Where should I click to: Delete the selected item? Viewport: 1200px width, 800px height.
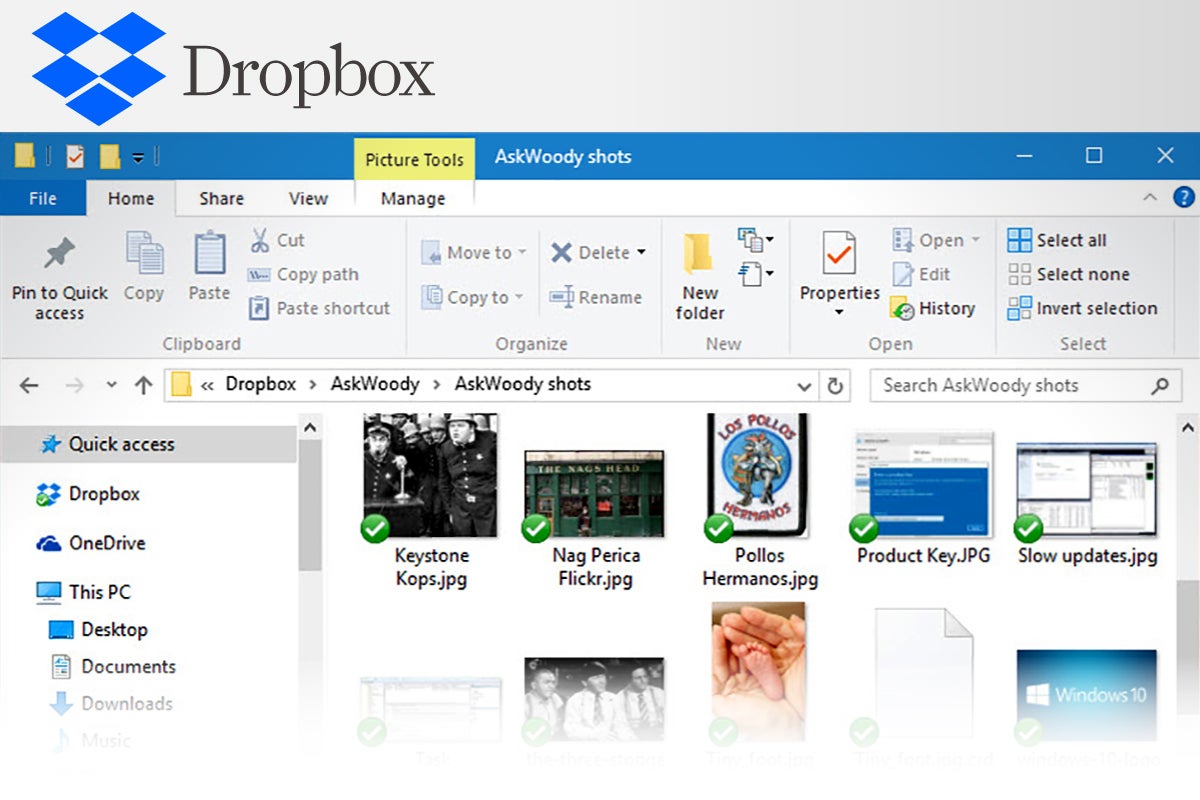coord(588,253)
